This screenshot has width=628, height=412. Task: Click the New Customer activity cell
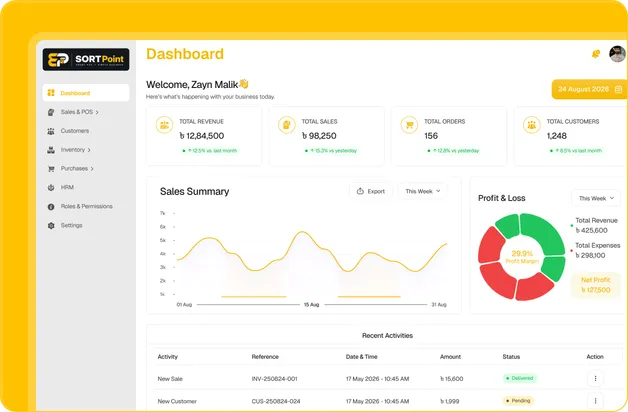point(177,401)
